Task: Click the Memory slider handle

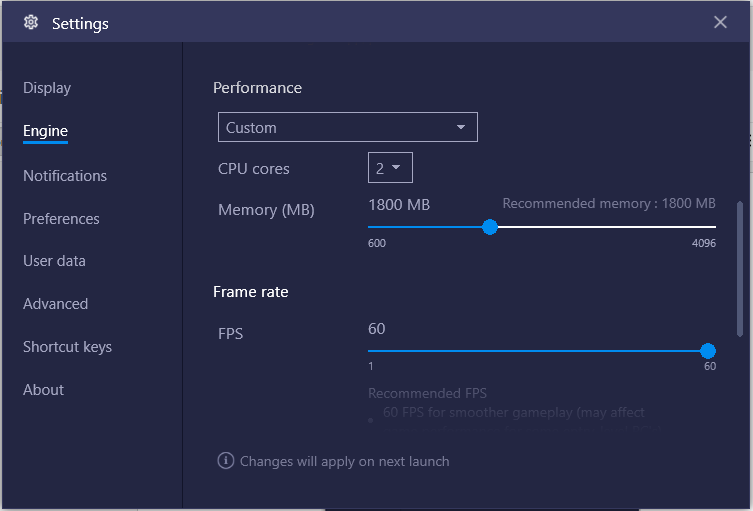Action: coord(490,227)
